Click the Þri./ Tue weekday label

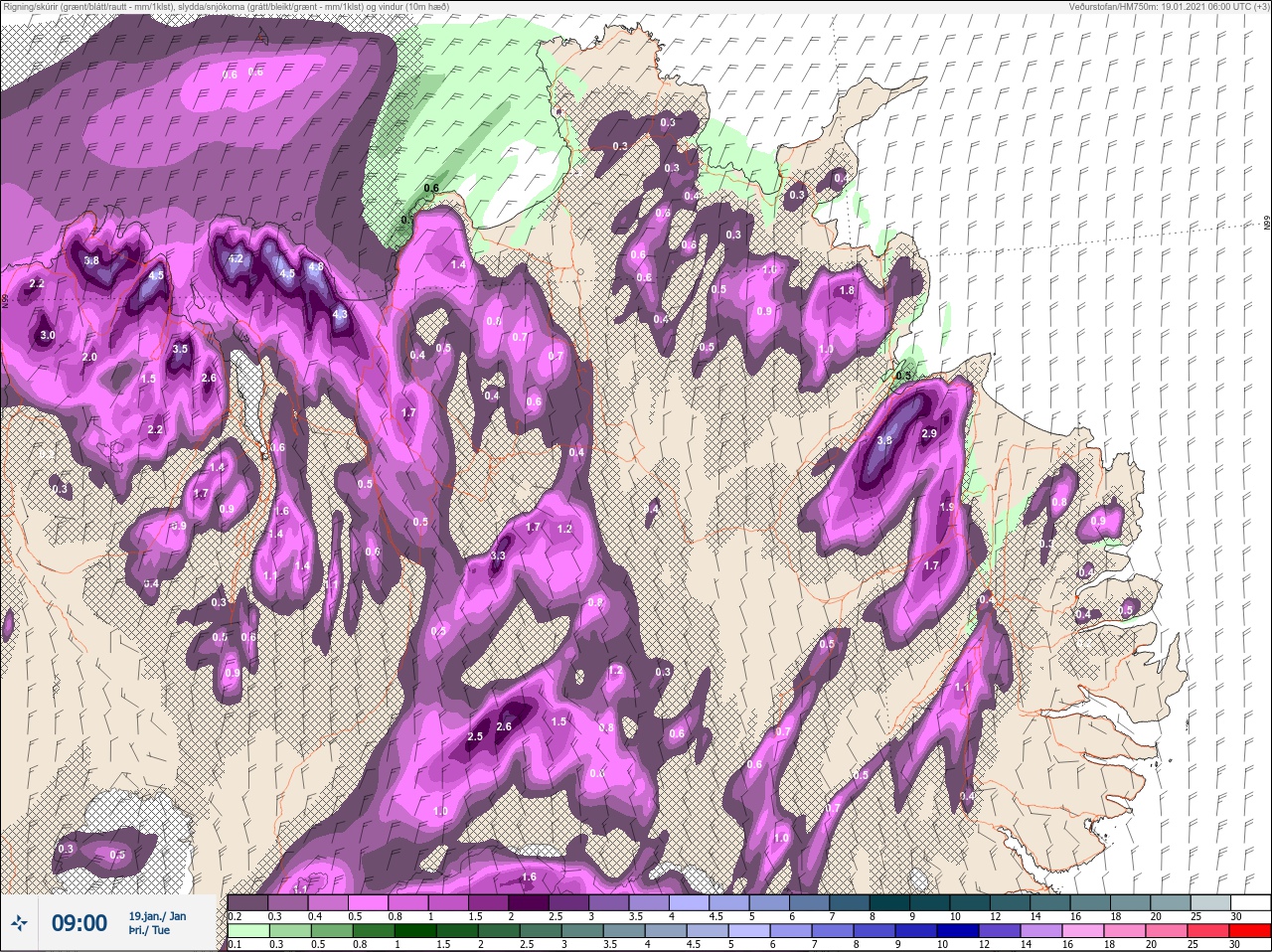pos(149,930)
